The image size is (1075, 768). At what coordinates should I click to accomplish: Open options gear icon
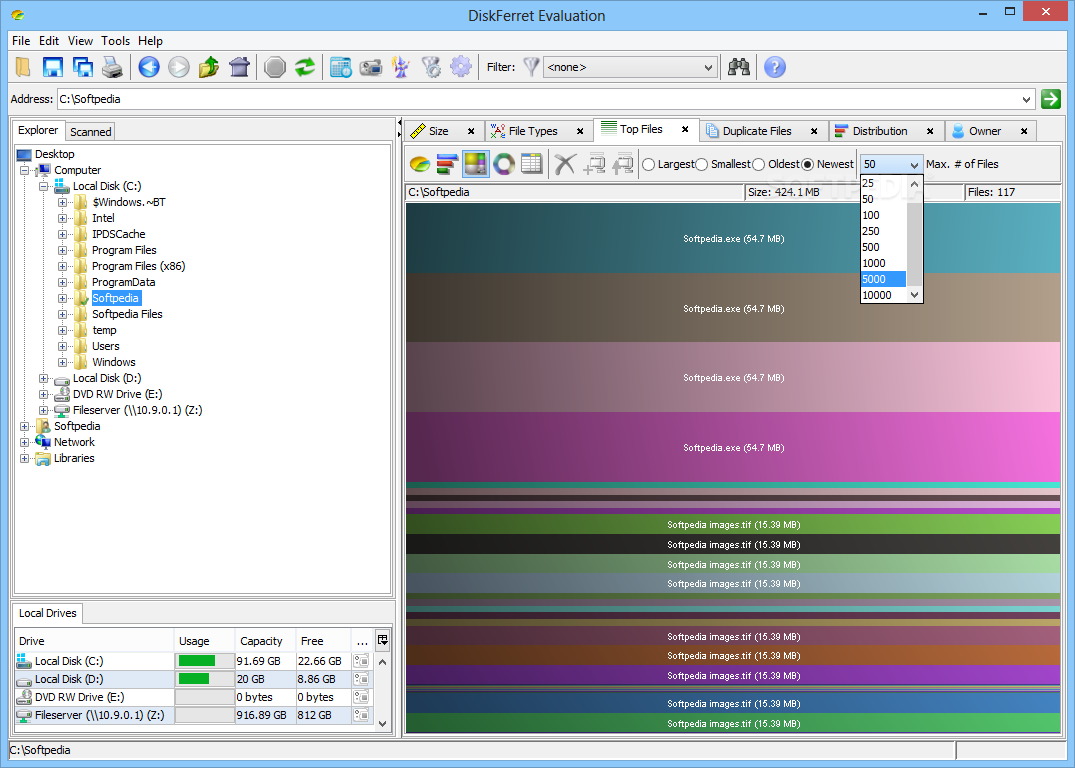(461, 67)
